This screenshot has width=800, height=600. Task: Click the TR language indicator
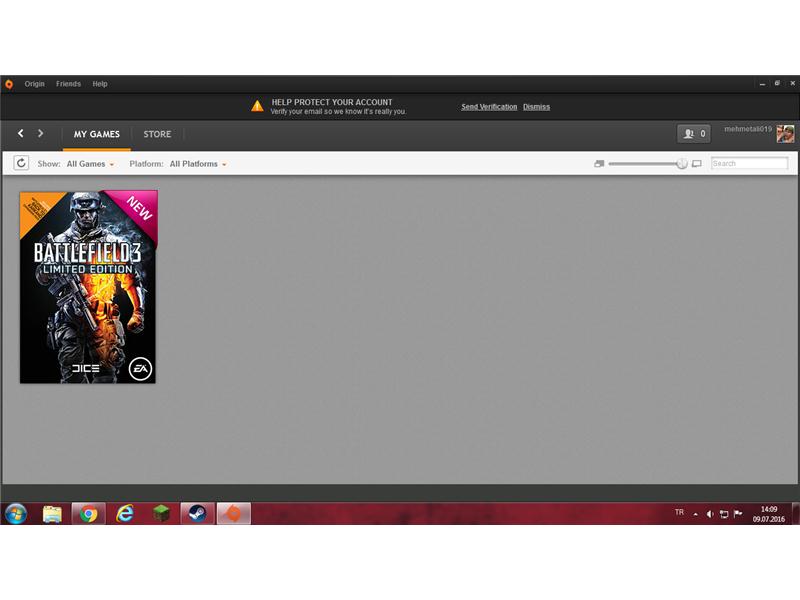[679, 512]
